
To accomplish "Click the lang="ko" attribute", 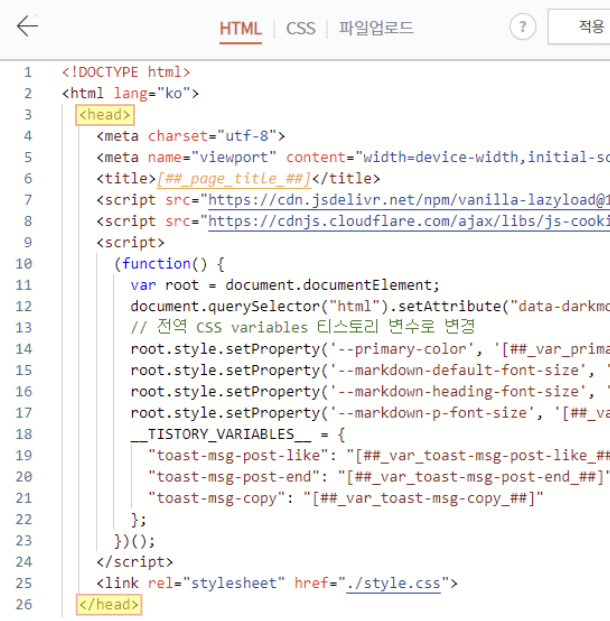I will [152, 93].
